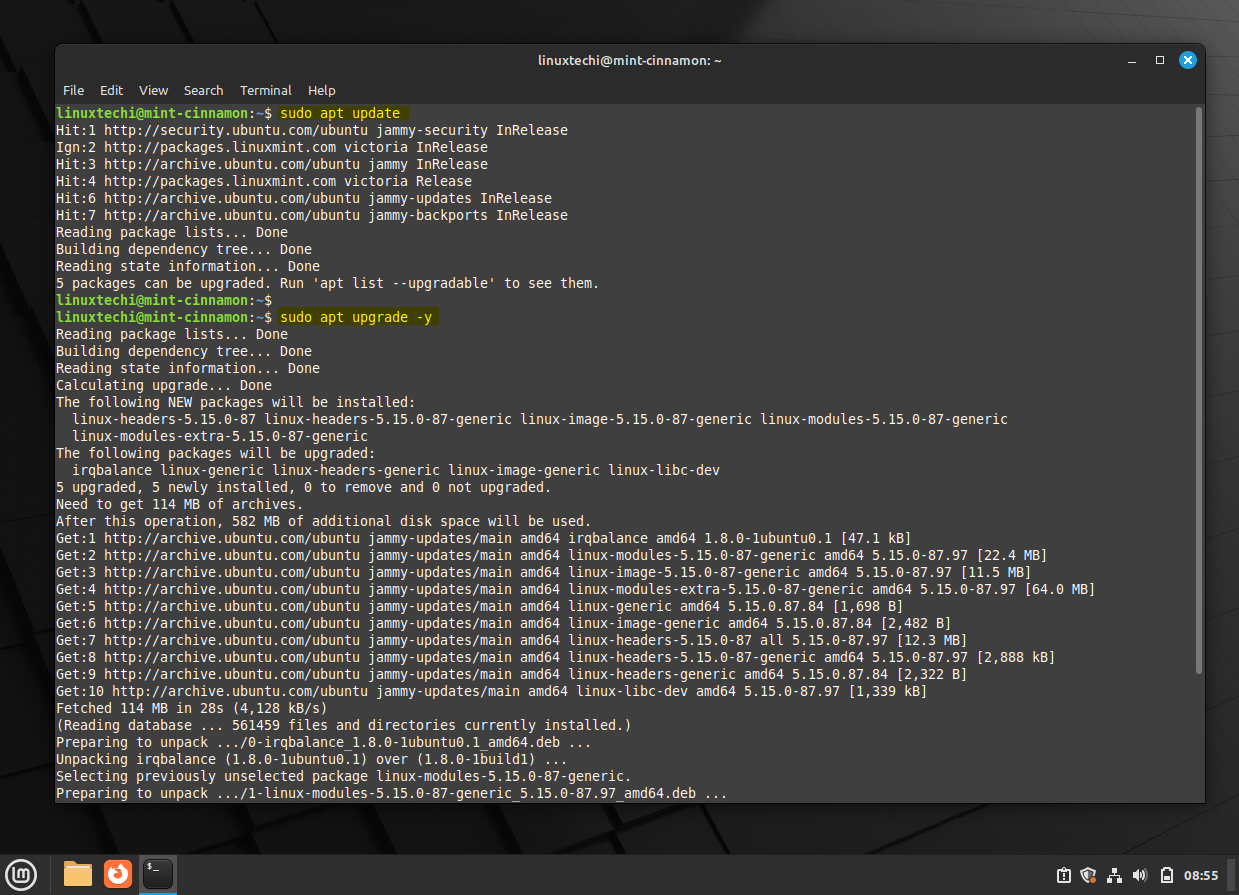This screenshot has width=1239, height=895.
Task: Click the terminal vertical scrollbar
Action: point(1199,390)
